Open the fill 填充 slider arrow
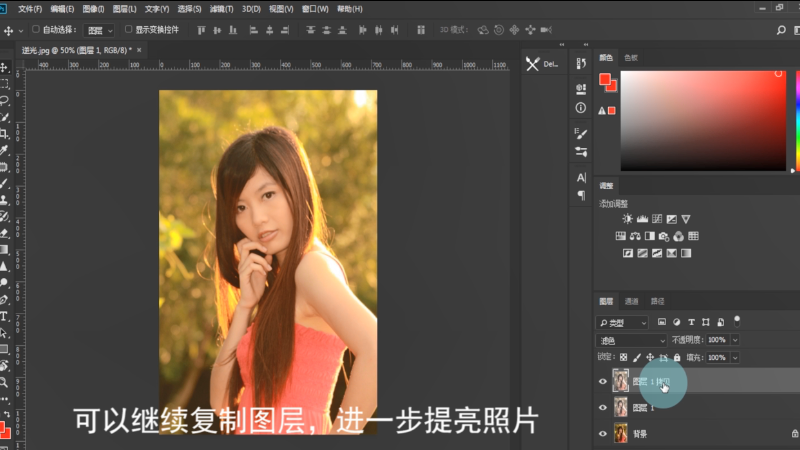This screenshot has height=450, width=800. 735,358
